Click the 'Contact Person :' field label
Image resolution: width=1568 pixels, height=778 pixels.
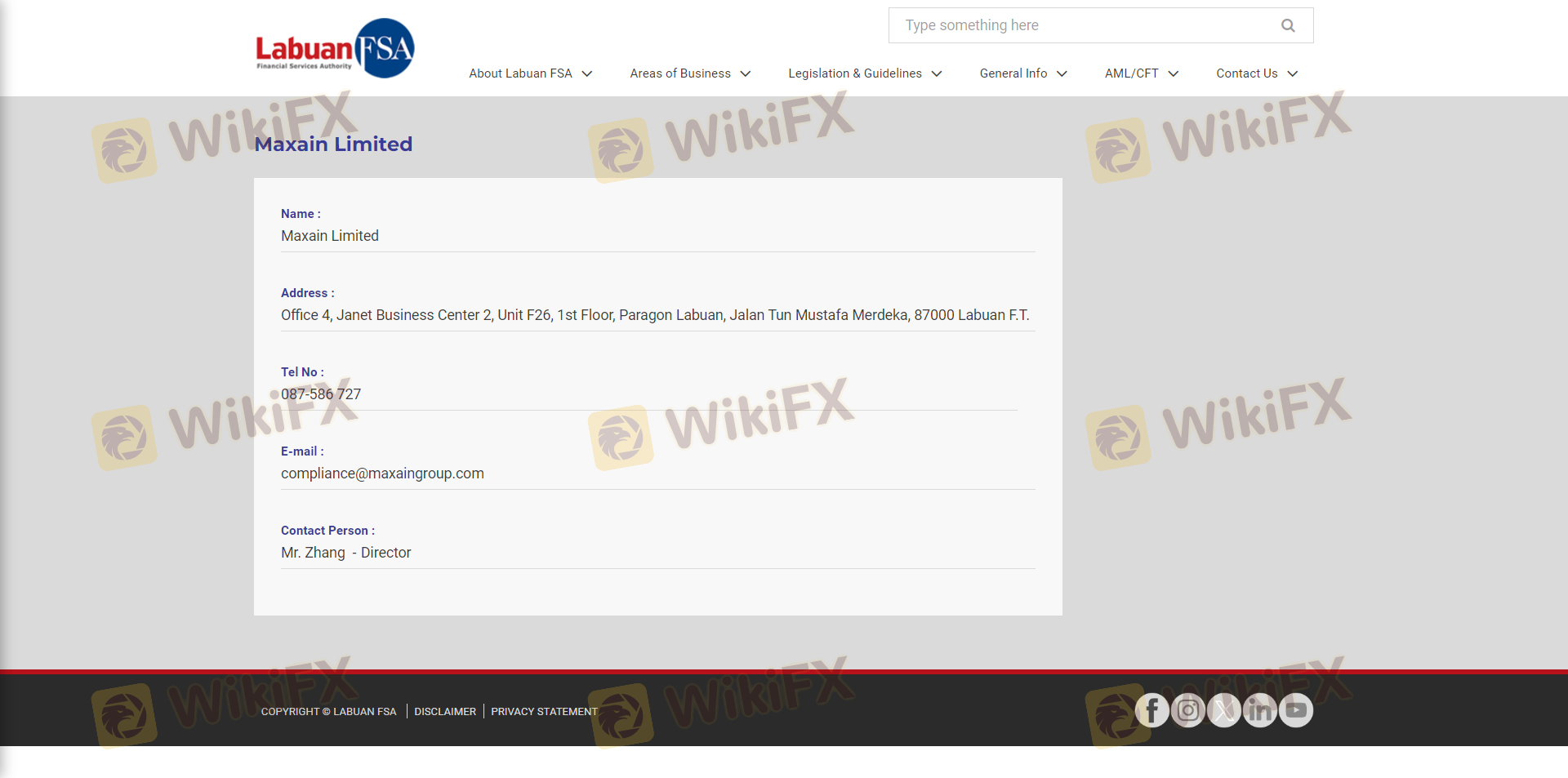coord(327,531)
